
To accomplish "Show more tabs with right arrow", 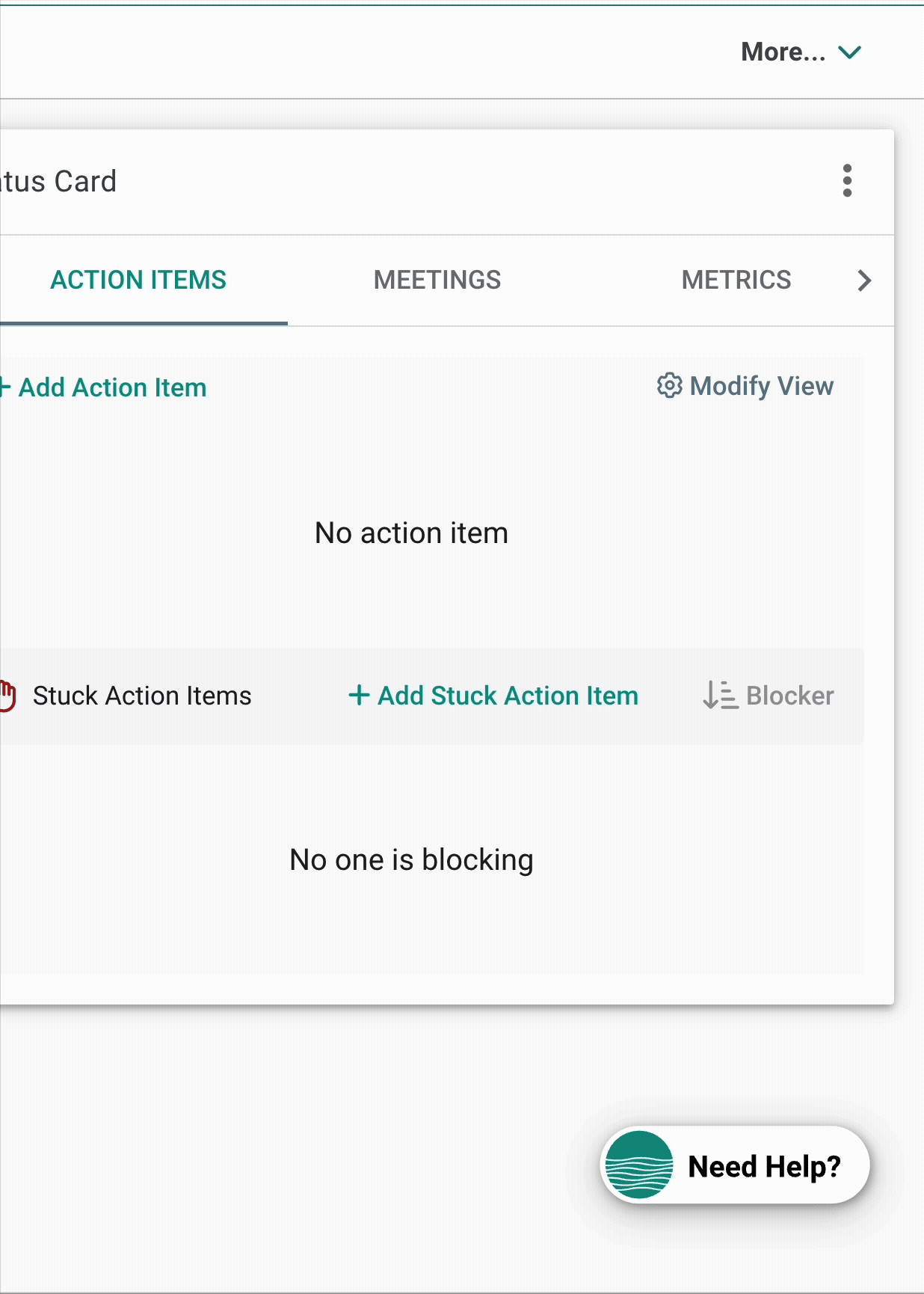I will coord(864,280).
